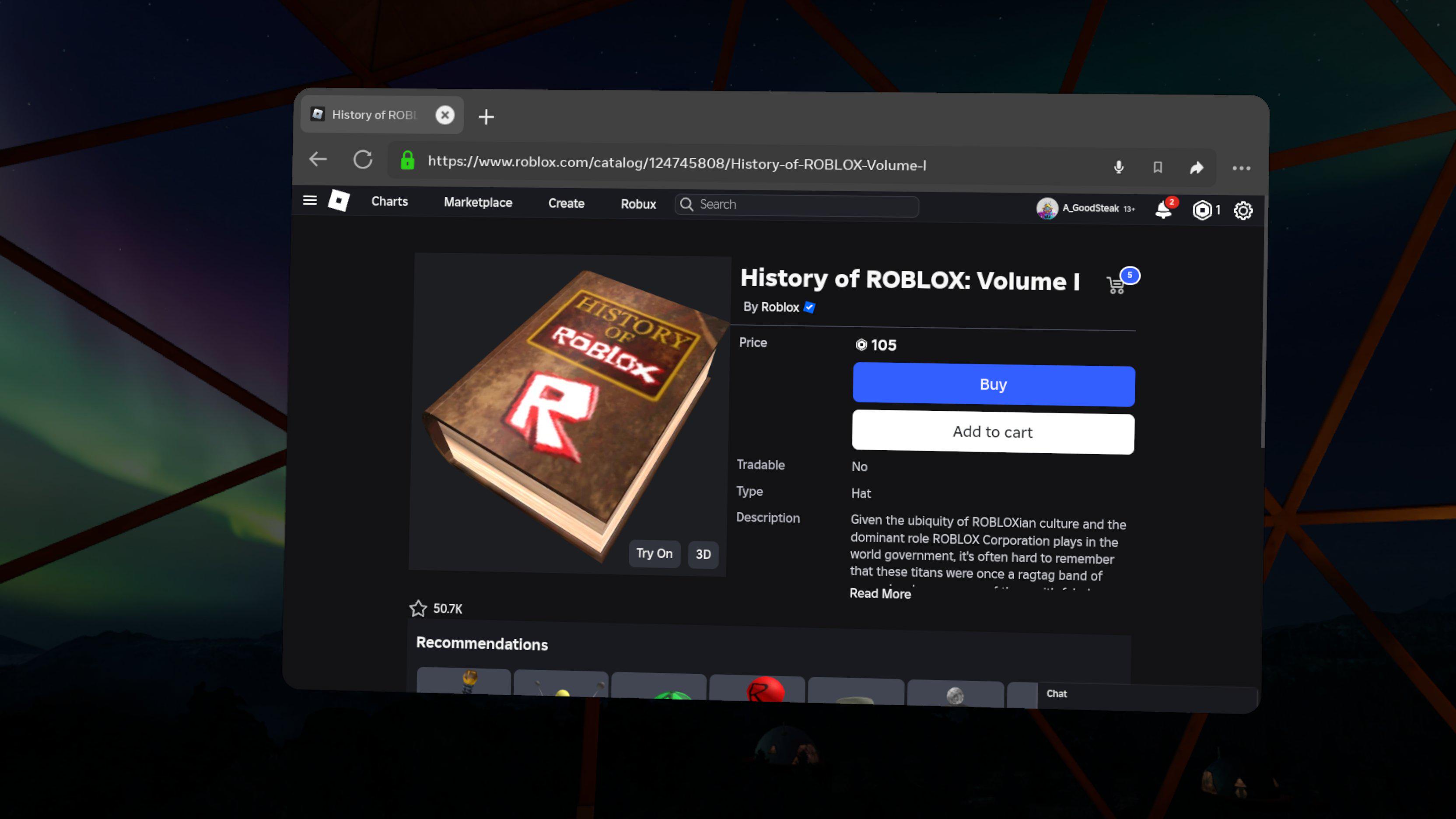Expand the Chat panel

click(1057, 693)
